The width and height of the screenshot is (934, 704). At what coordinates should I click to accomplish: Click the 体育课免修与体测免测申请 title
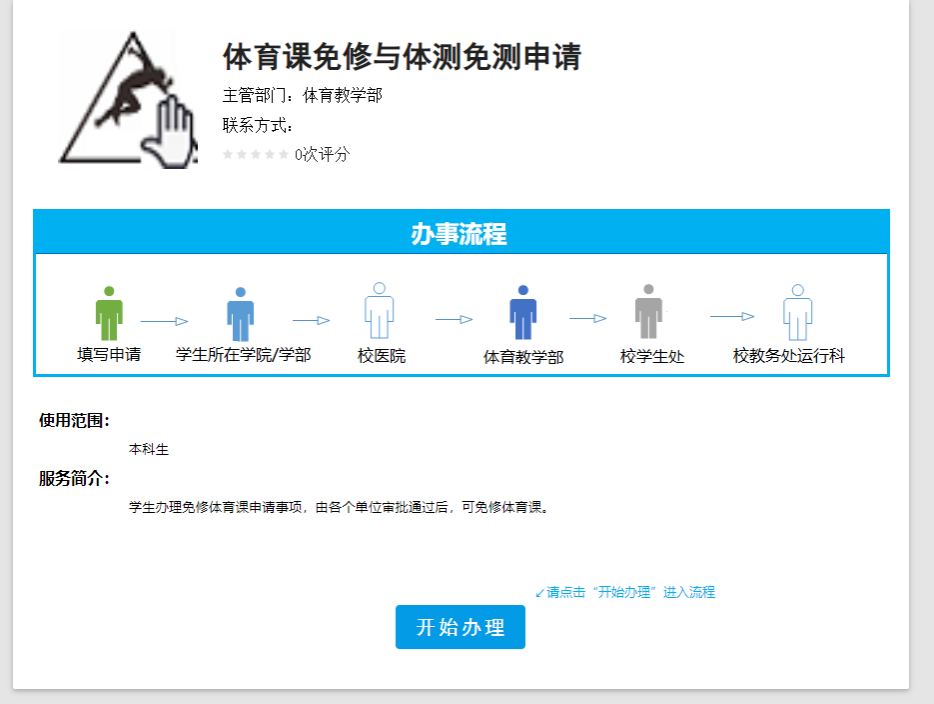point(401,57)
